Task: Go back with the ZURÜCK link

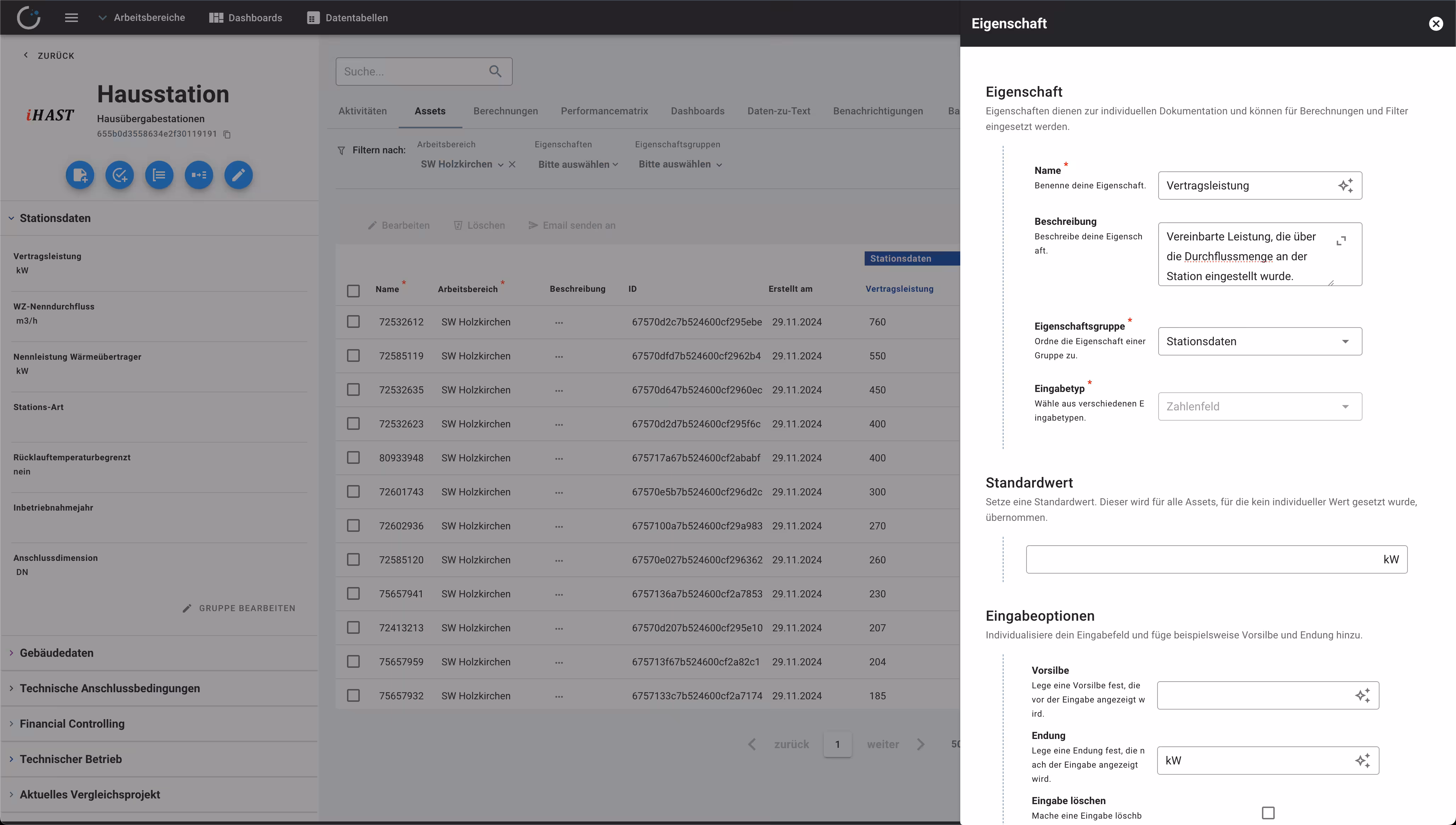Action: 49,56
